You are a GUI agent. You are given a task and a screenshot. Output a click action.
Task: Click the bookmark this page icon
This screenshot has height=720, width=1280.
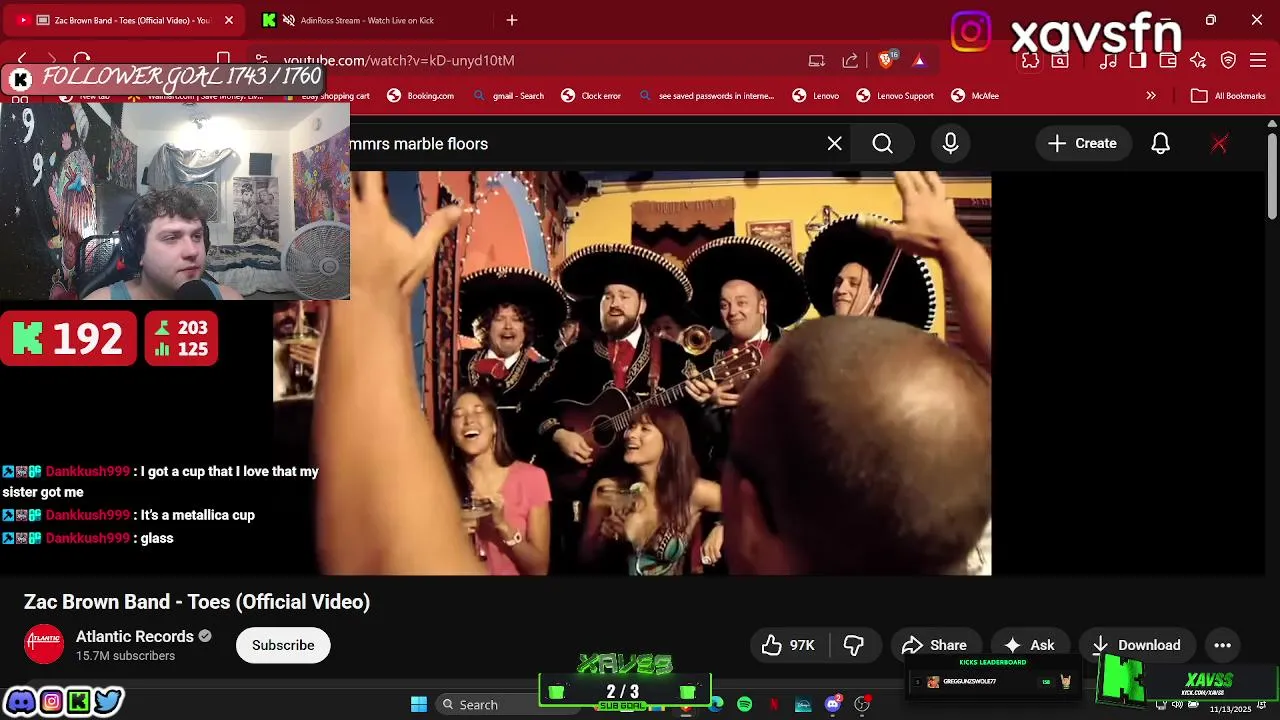[224, 60]
